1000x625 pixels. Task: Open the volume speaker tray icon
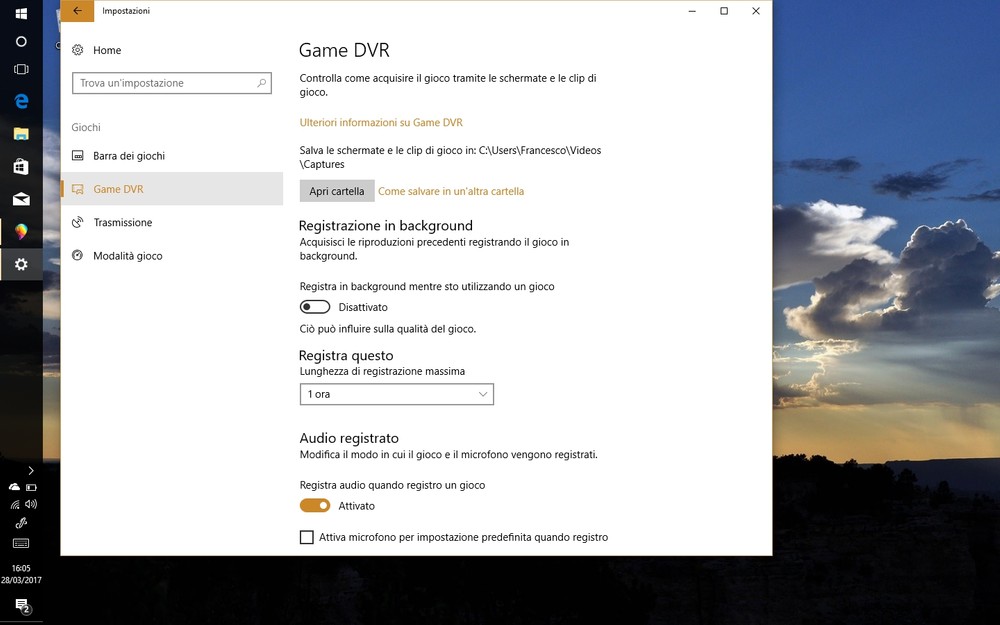31,504
